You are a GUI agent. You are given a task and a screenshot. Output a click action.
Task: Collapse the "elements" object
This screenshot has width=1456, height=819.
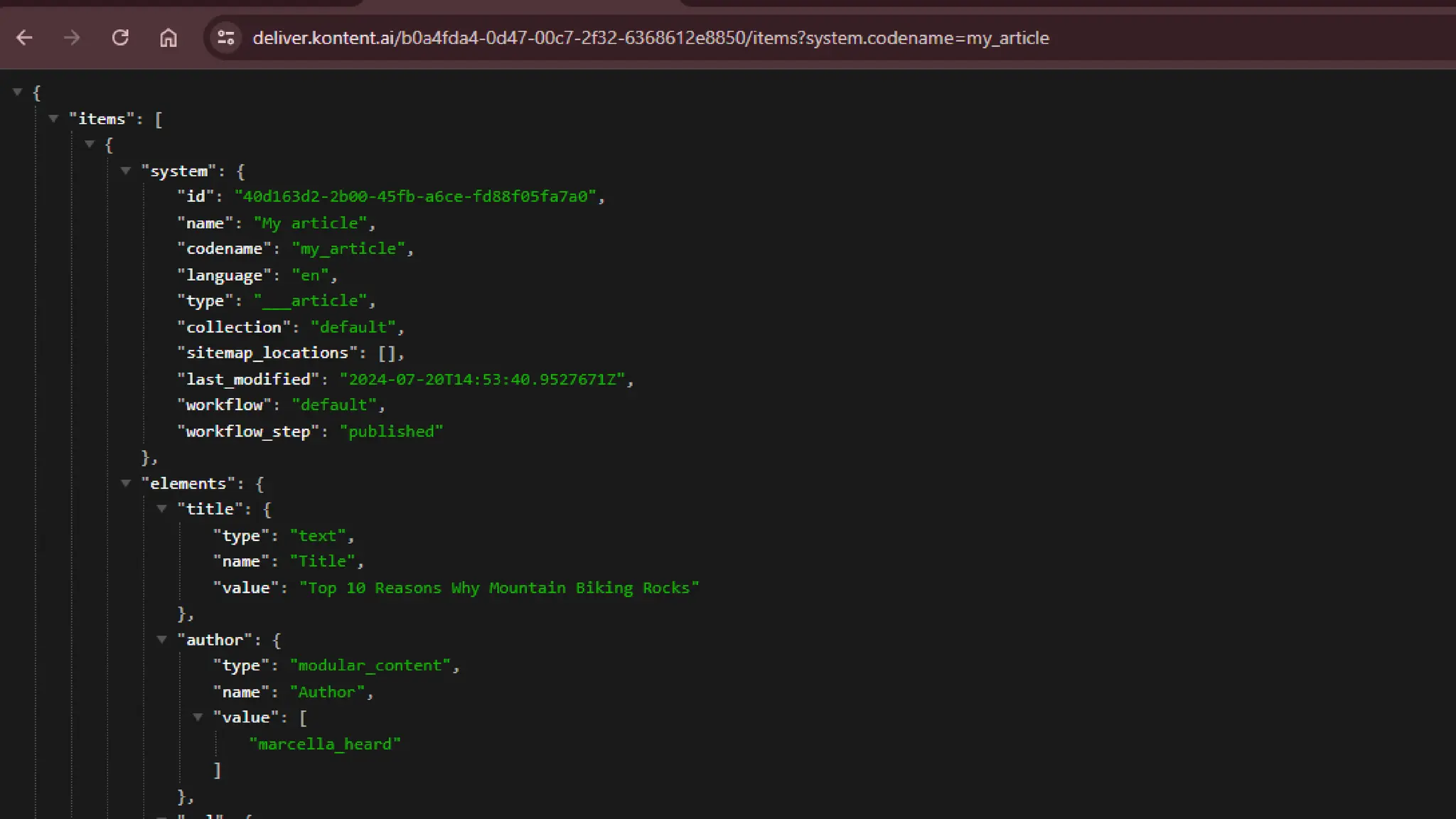126,483
